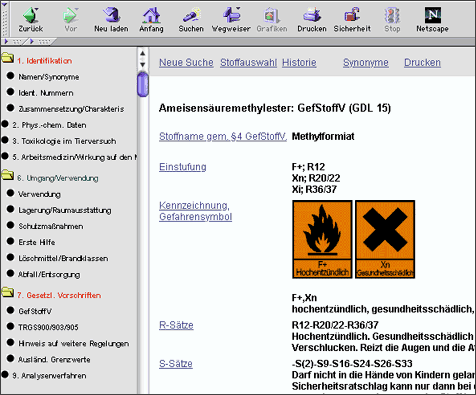Open the Historie link
The image size is (476, 395).
(x=299, y=63)
